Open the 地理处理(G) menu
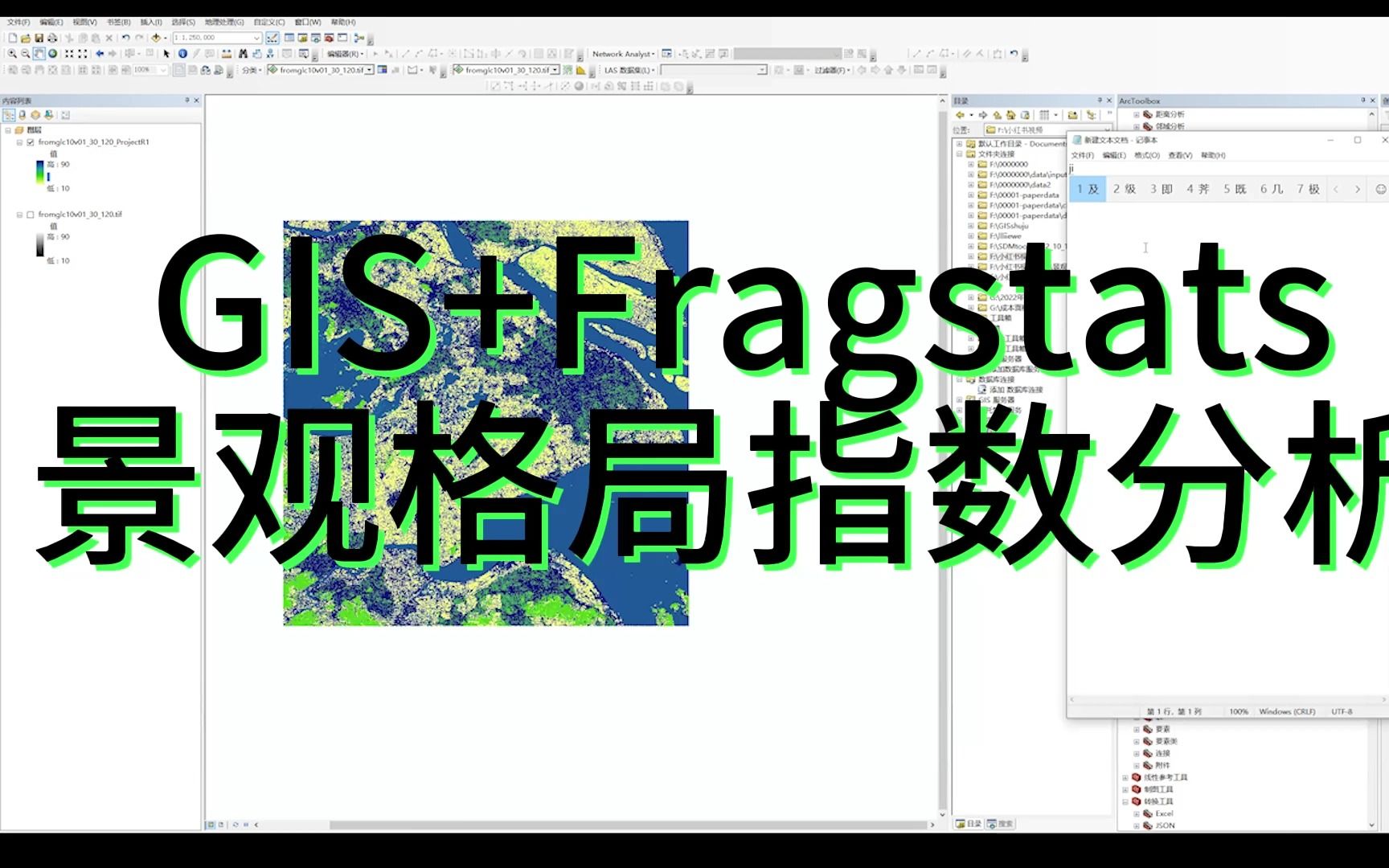 pos(223,22)
